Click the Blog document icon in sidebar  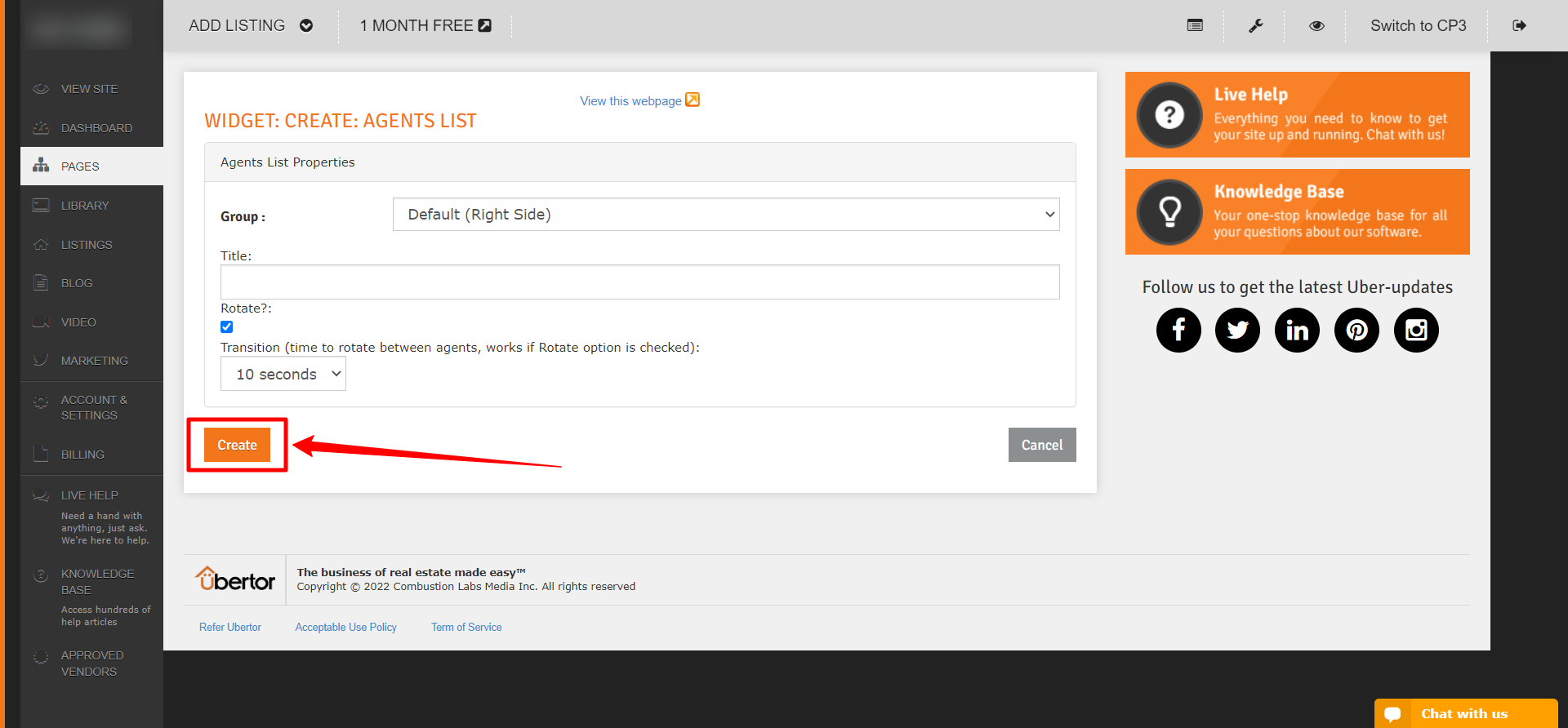click(41, 282)
